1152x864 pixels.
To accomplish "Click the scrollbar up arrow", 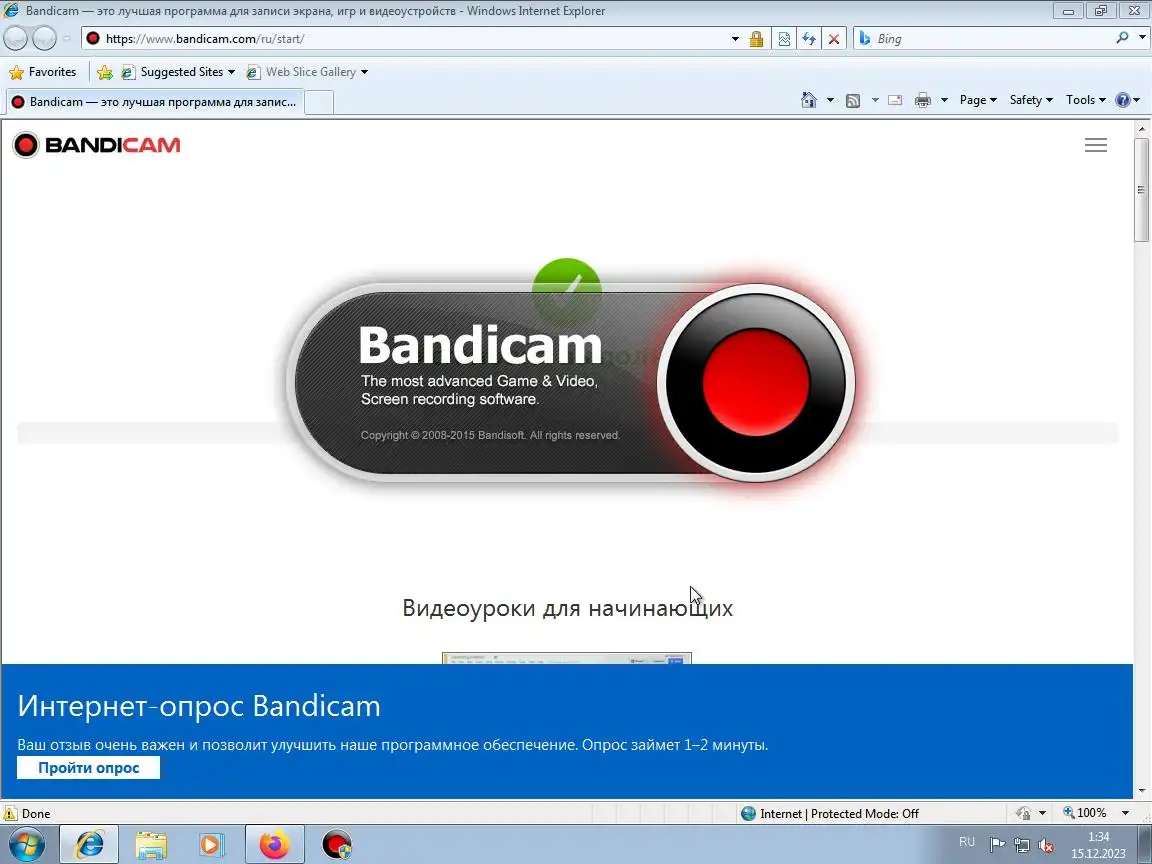I will [x=1142, y=129].
